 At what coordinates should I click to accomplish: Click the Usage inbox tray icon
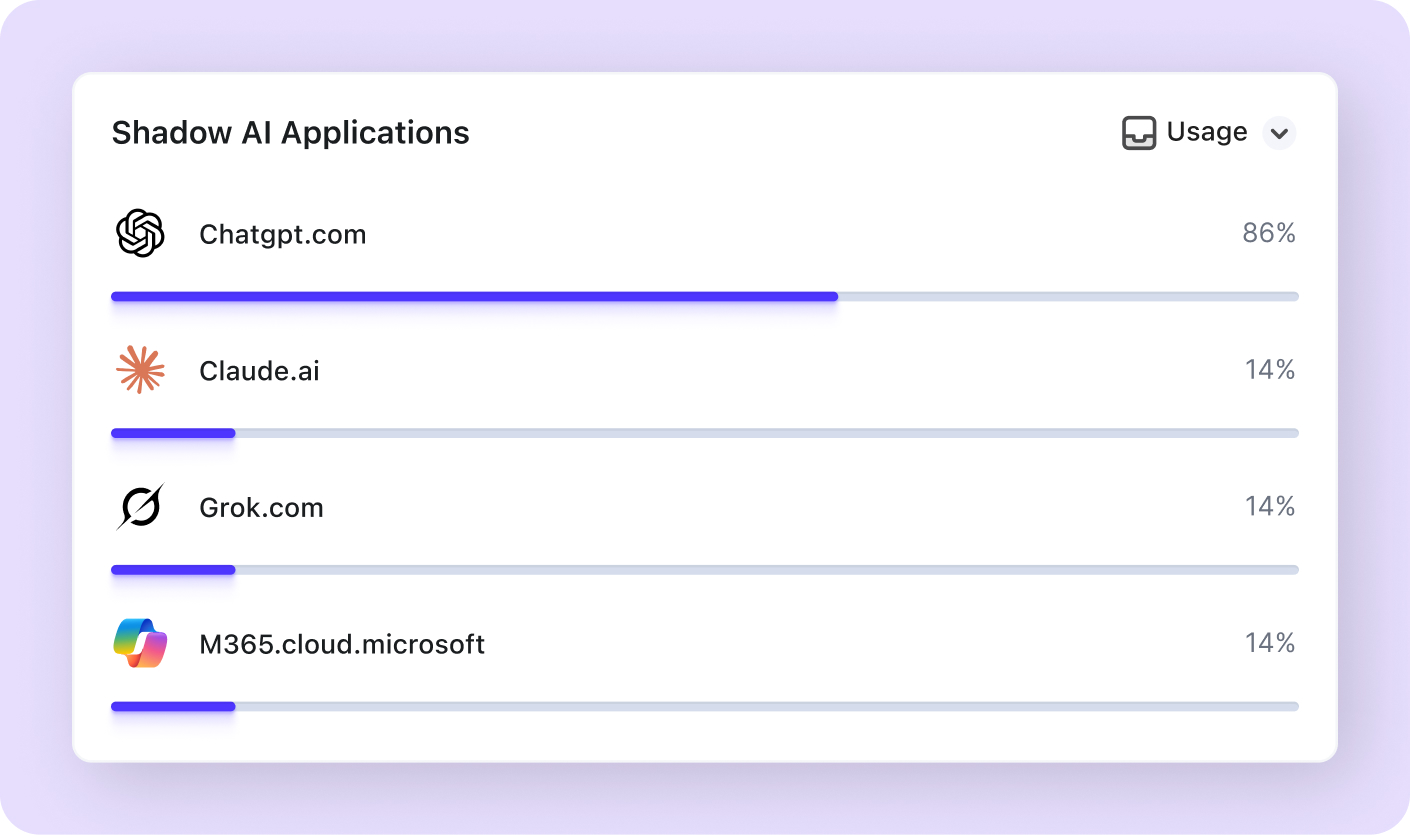(1139, 132)
